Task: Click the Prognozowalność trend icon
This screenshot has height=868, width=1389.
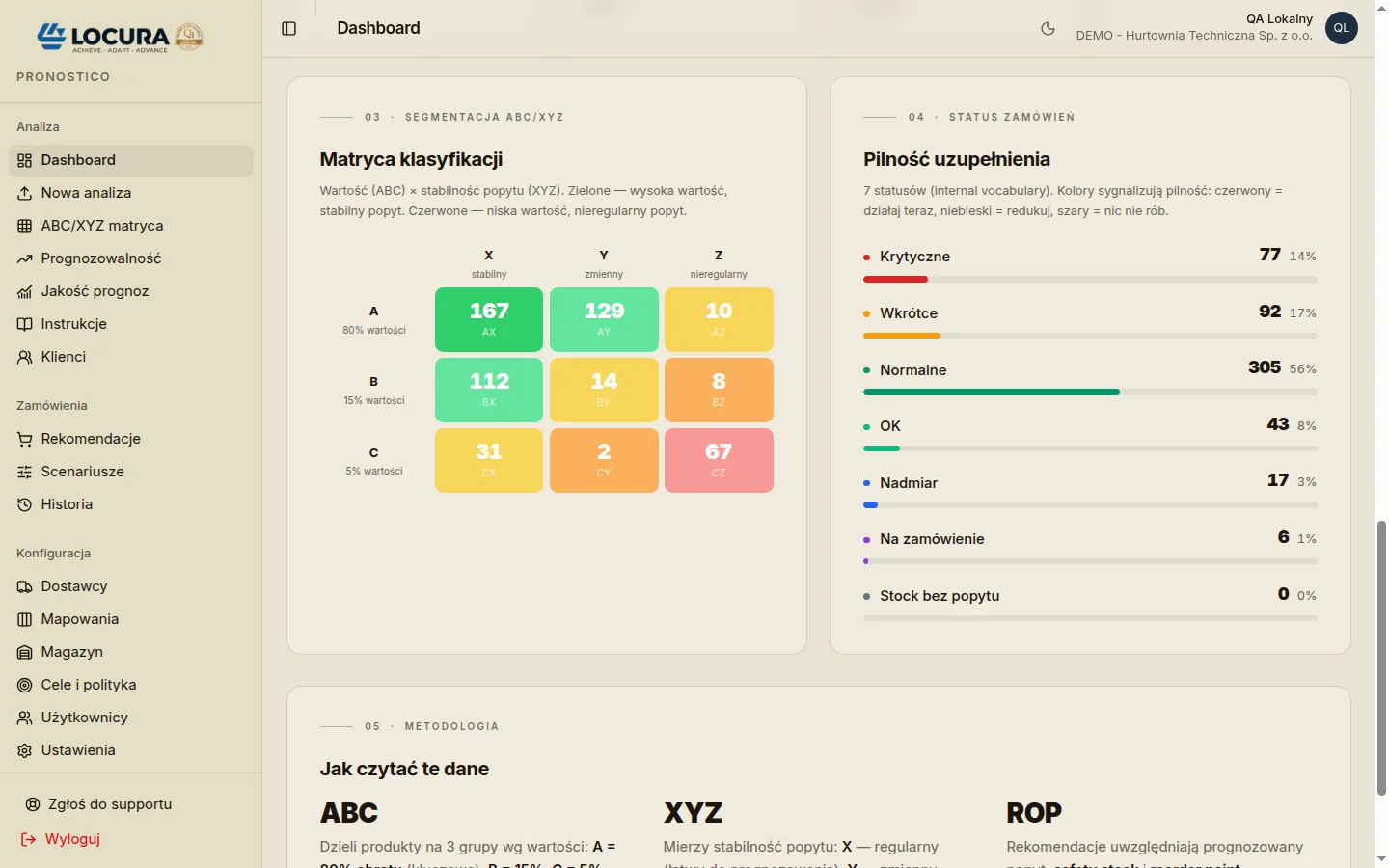Action: tap(25, 258)
